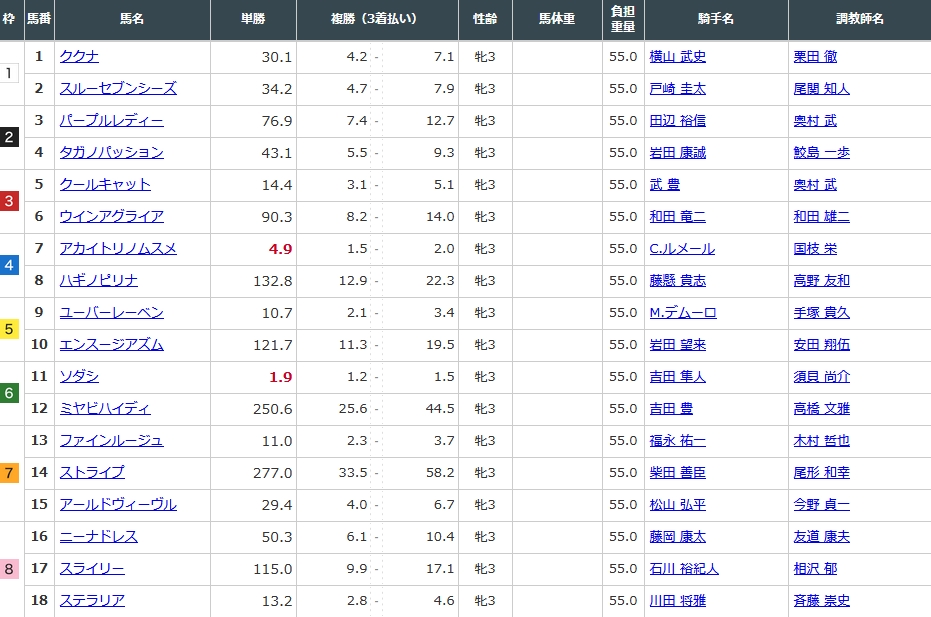Image resolution: width=931 pixels, height=617 pixels.
Task: Click the white bracket 1 frame marker
Action: click(9, 73)
